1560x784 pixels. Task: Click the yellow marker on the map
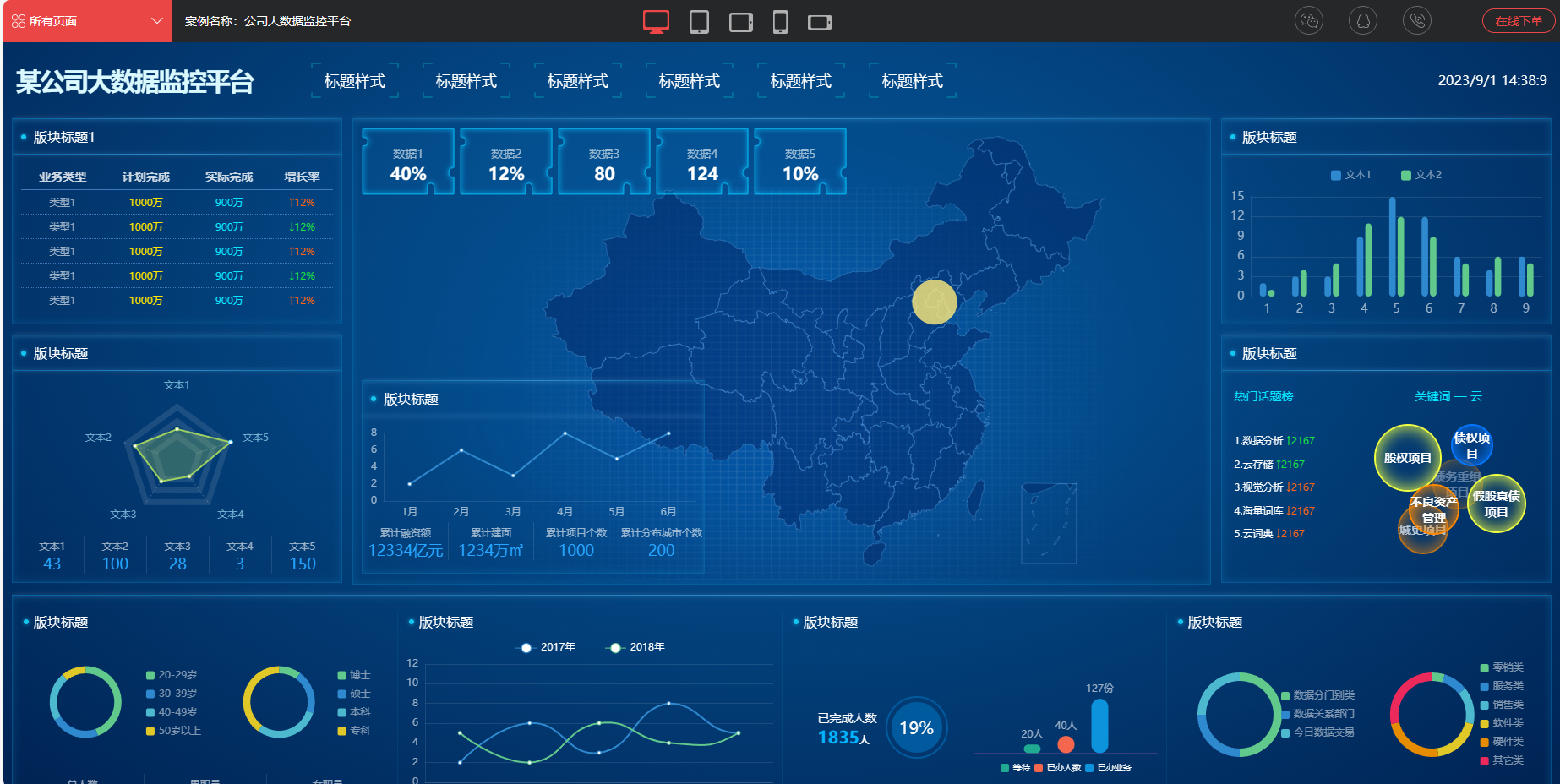click(x=934, y=302)
